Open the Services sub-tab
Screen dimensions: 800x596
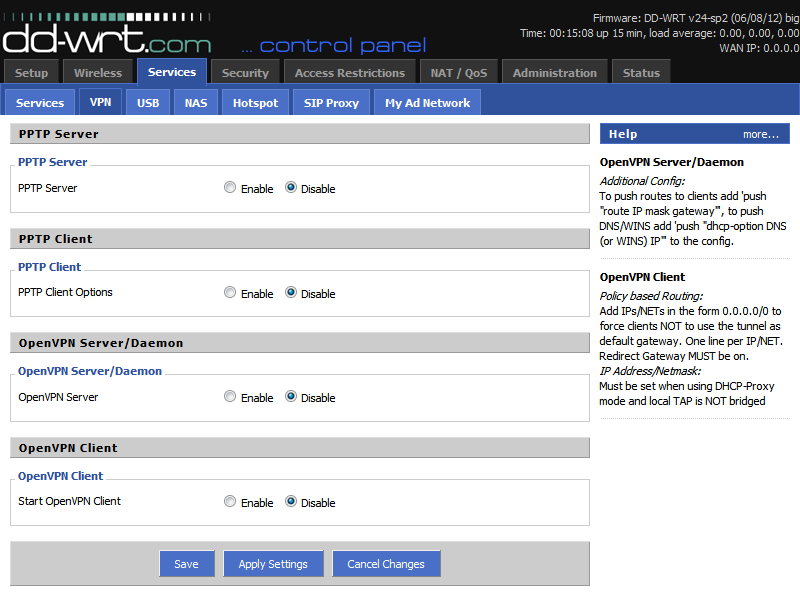point(40,103)
